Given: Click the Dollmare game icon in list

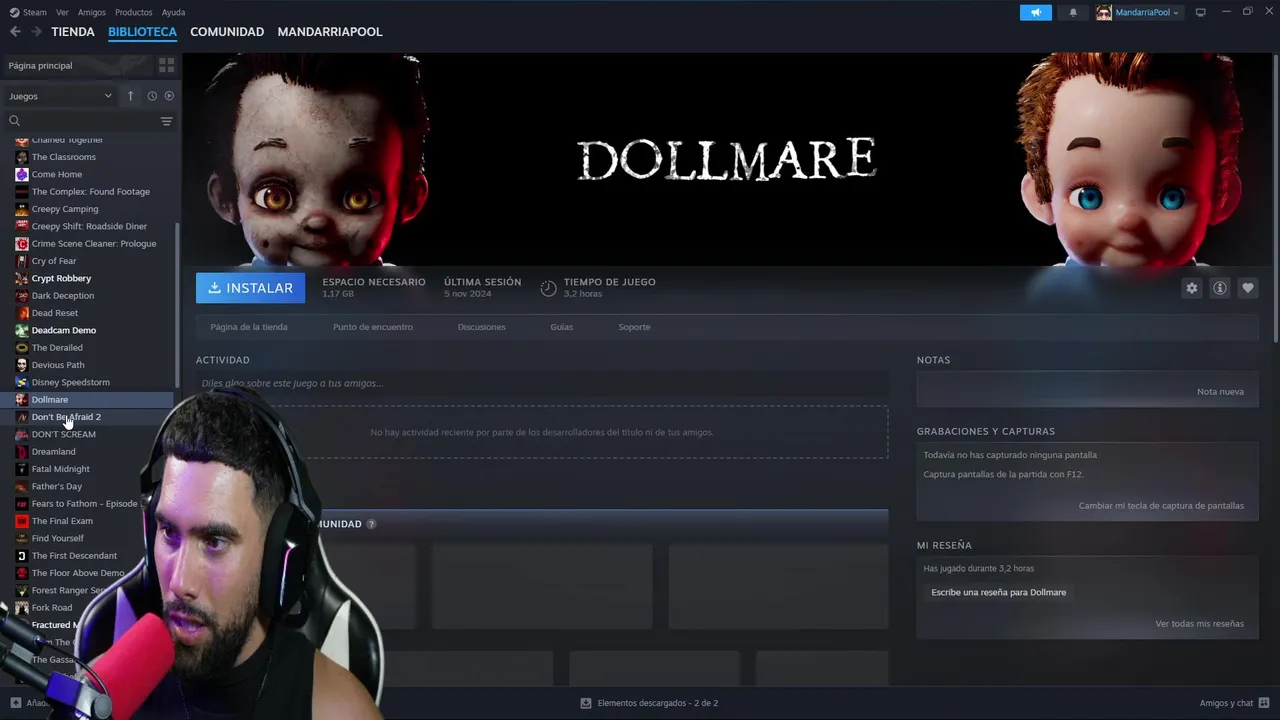Looking at the screenshot, I should click(22, 400).
